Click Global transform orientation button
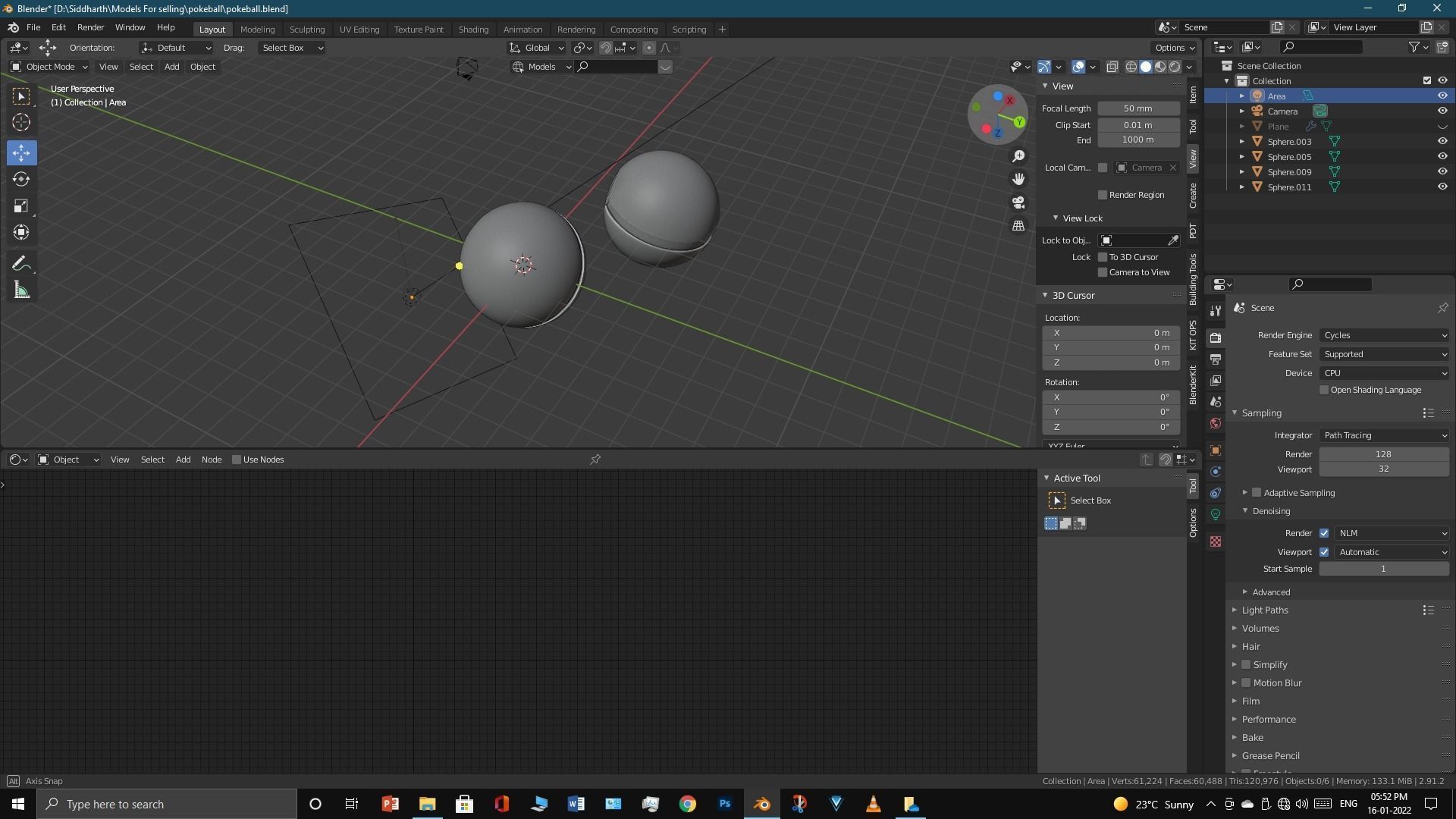 point(537,48)
